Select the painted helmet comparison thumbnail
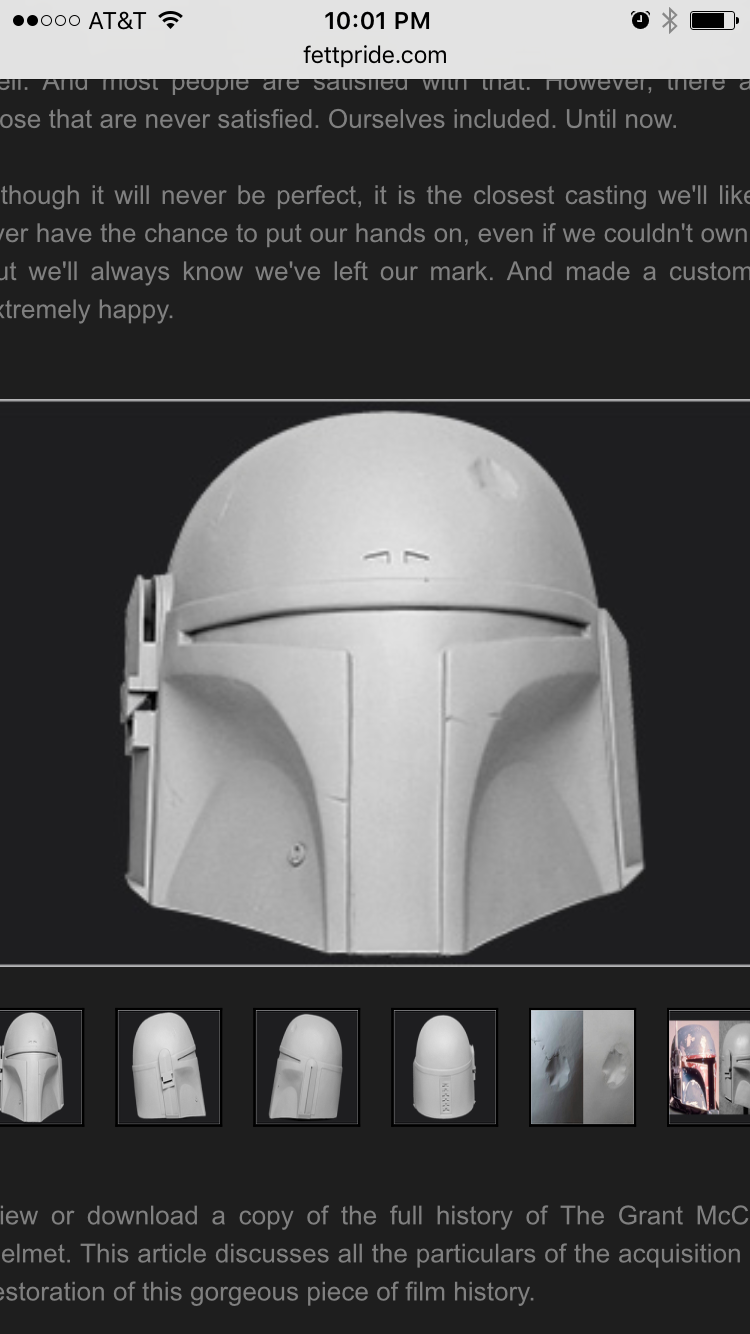750x1334 pixels. 709,1067
